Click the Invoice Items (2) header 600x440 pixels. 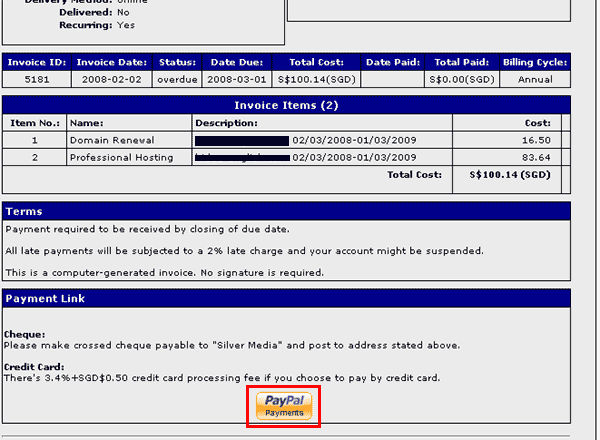pos(286,105)
